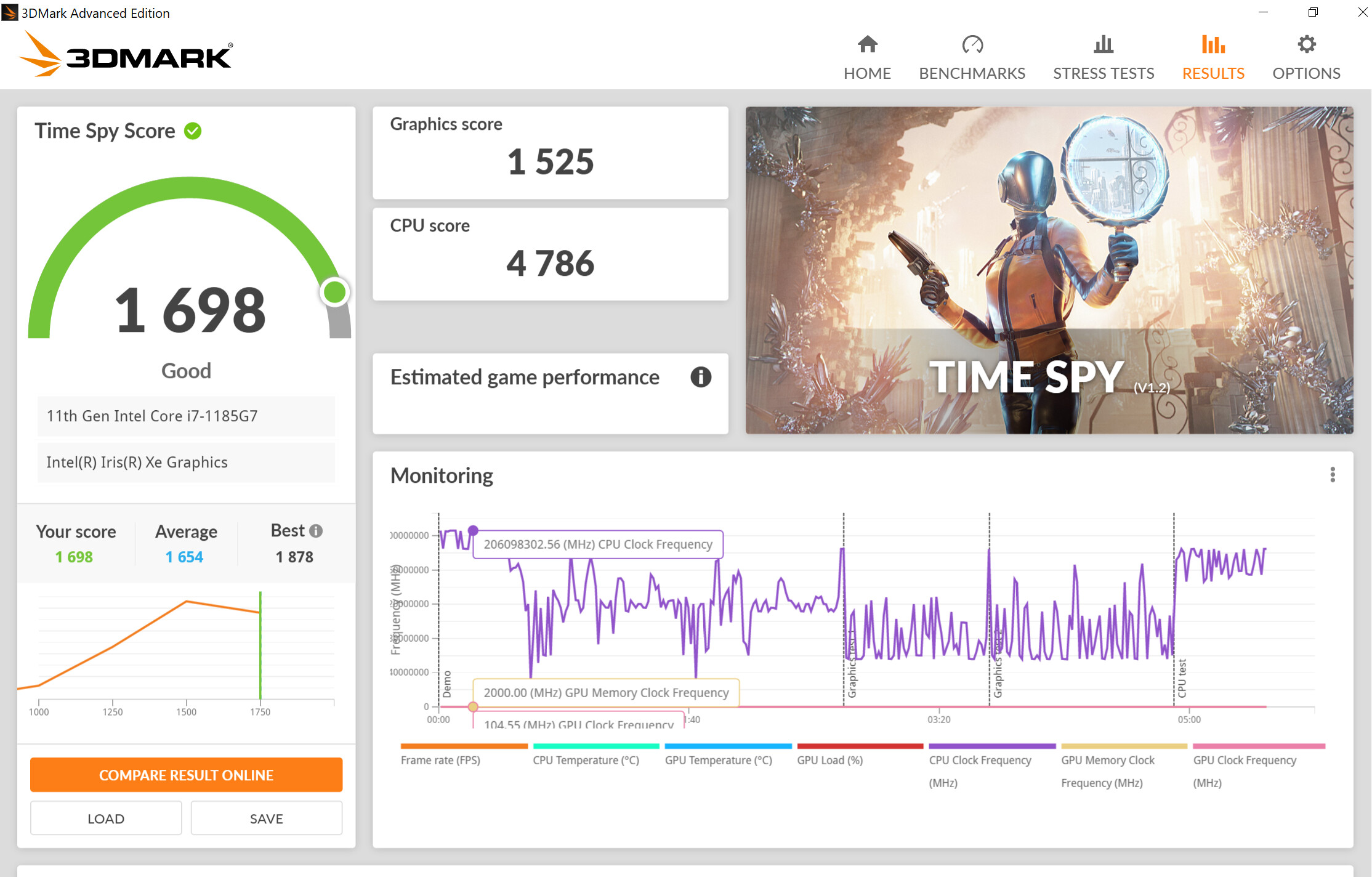Click the info icon next to Best score
The height and width of the screenshot is (877, 1372).
(317, 530)
